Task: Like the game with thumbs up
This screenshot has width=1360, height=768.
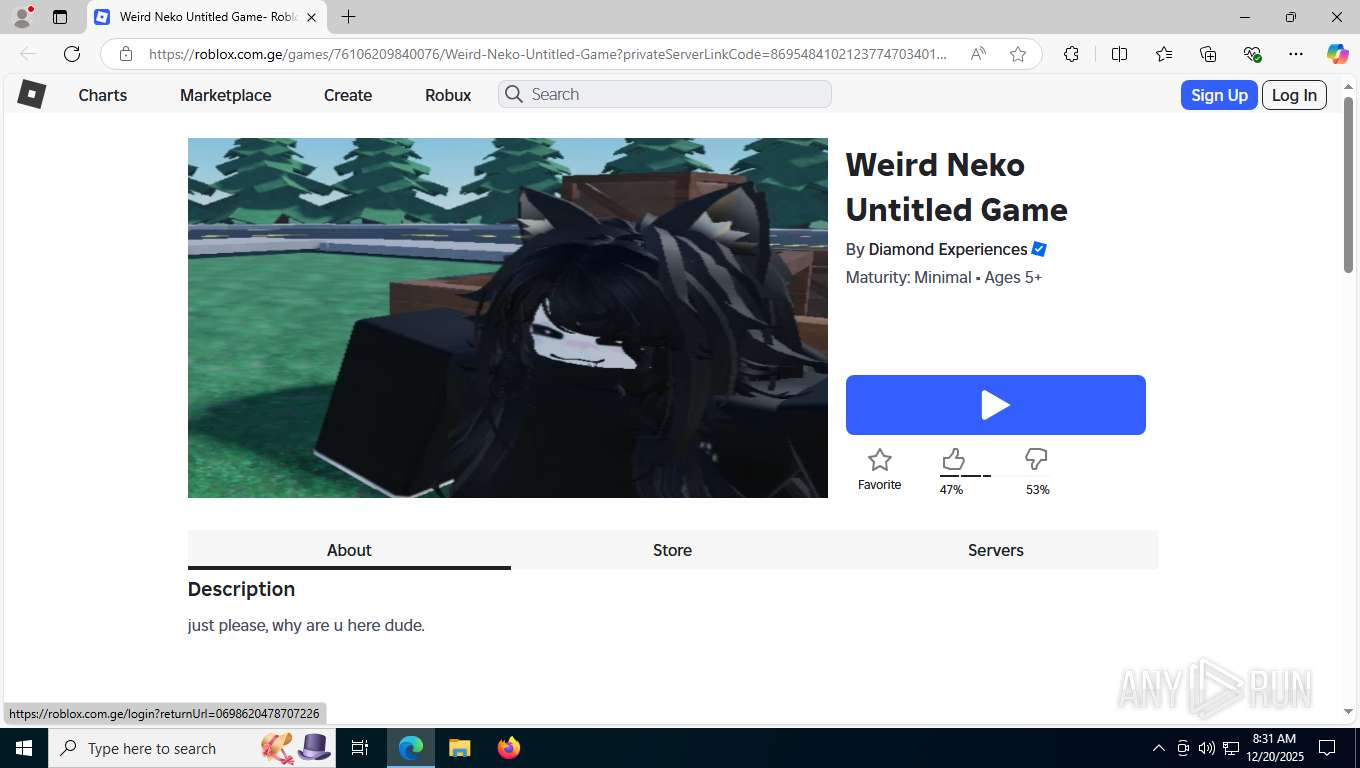Action: [x=953, y=459]
